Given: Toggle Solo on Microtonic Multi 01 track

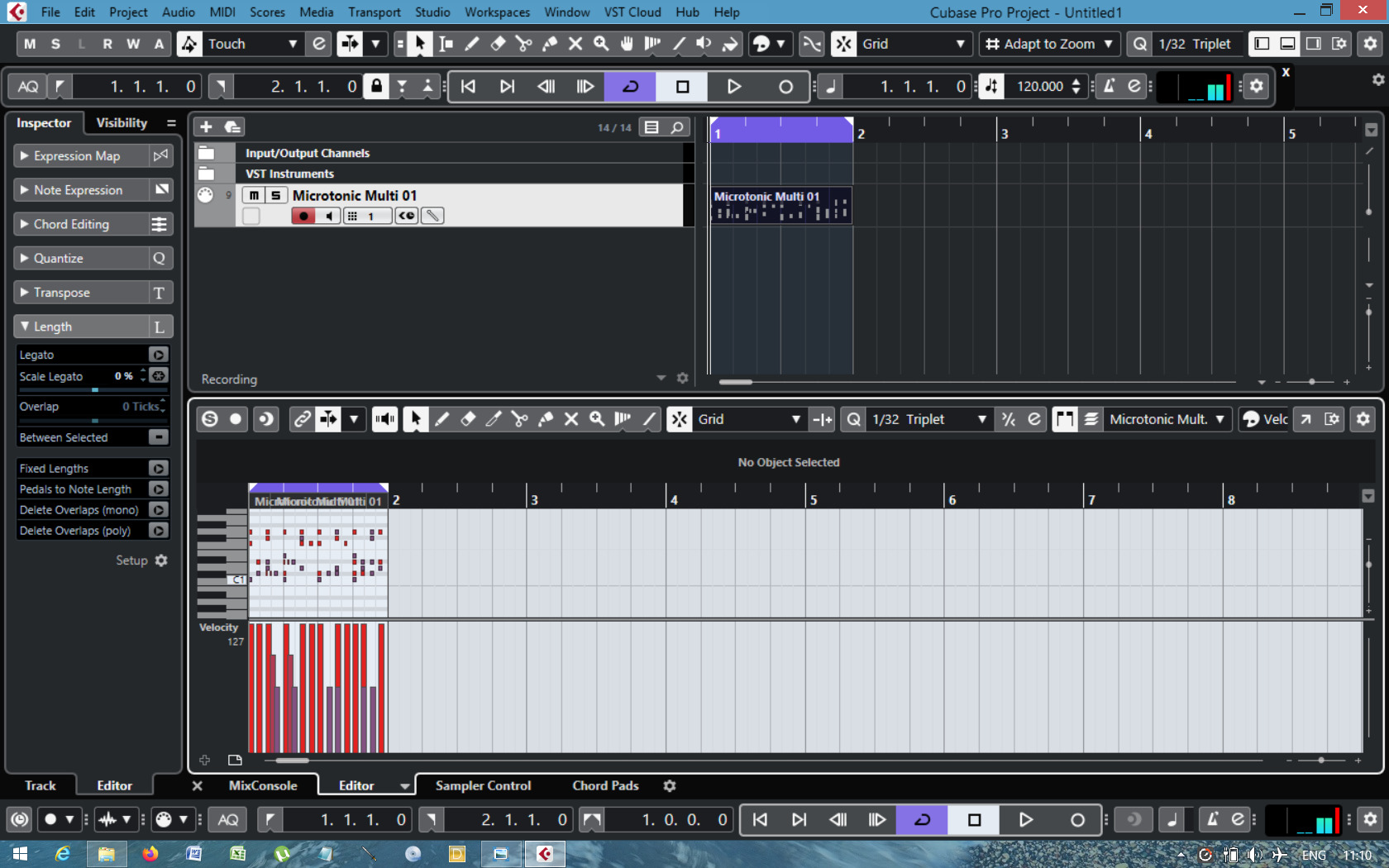Looking at the screenshot, I should (276, 195).
